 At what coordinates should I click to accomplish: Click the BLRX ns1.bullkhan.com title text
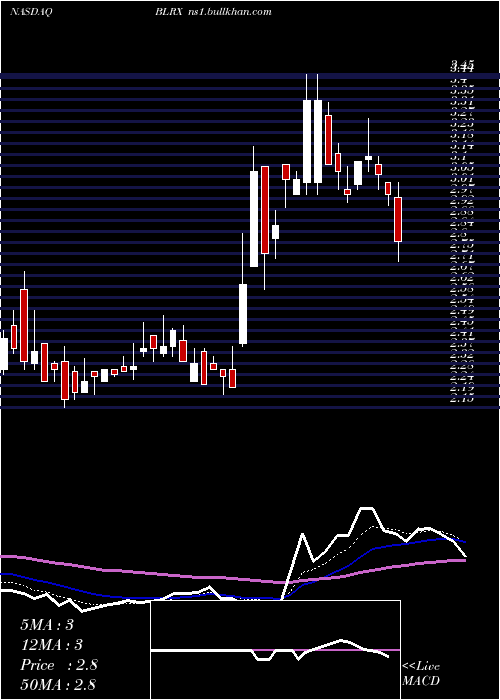pyautogui.click(x=213, y=12)
